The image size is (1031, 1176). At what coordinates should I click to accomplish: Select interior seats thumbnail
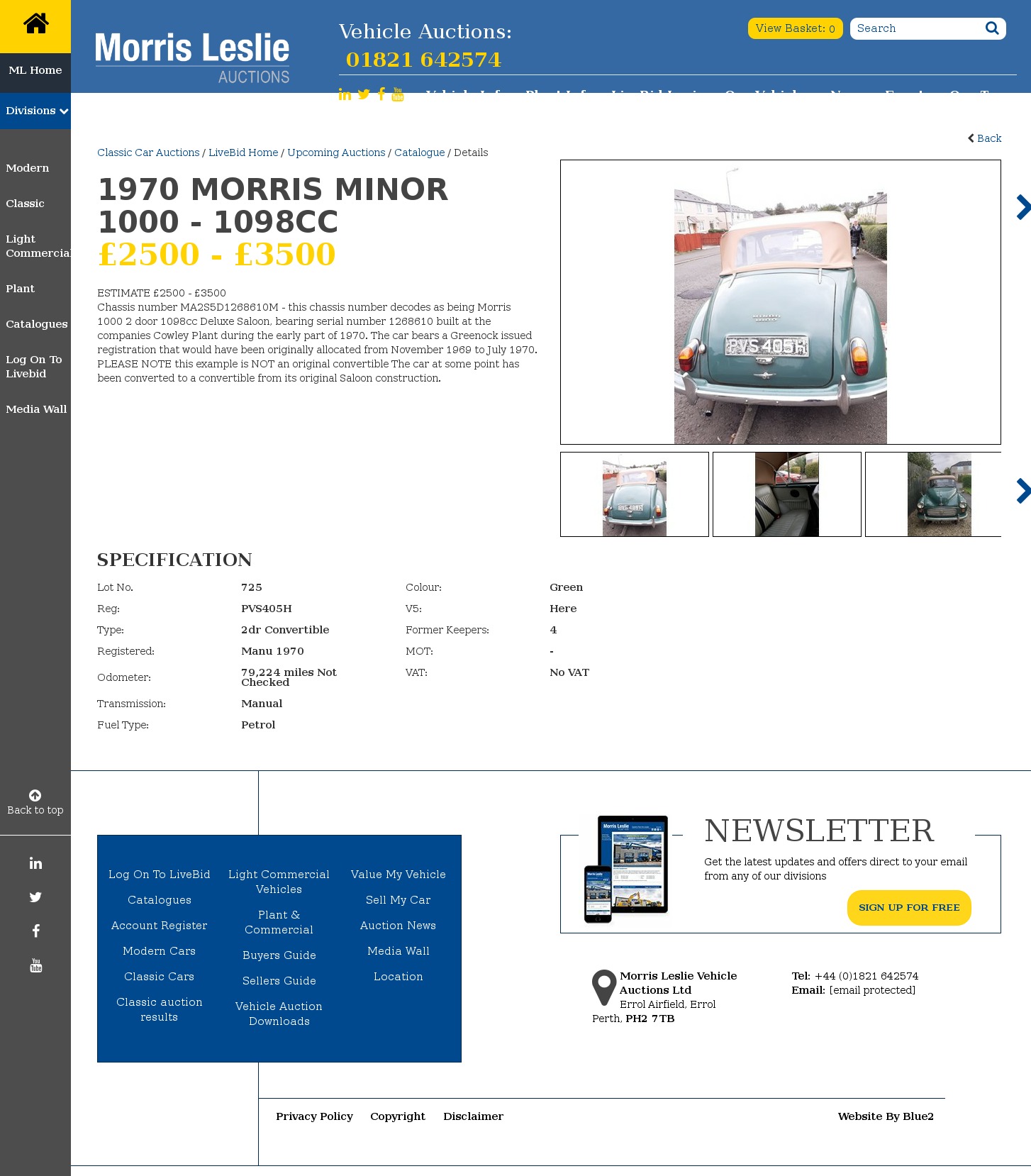pyautogui.click(x=787, y=494)
